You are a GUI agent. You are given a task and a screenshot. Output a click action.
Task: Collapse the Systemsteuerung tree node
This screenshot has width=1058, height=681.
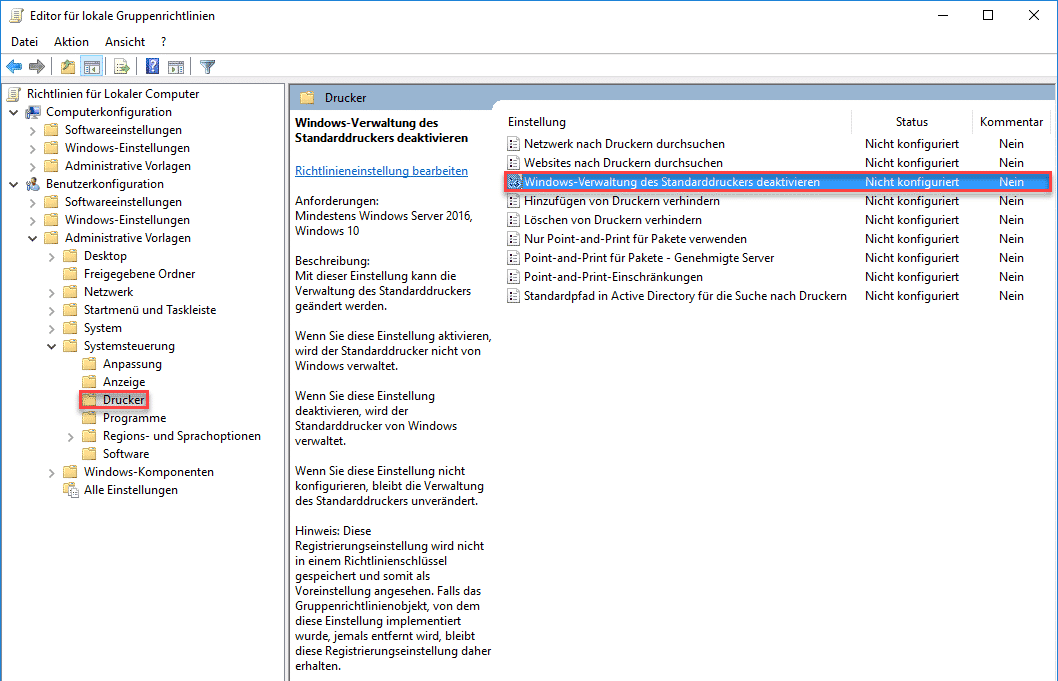(51, 346)
